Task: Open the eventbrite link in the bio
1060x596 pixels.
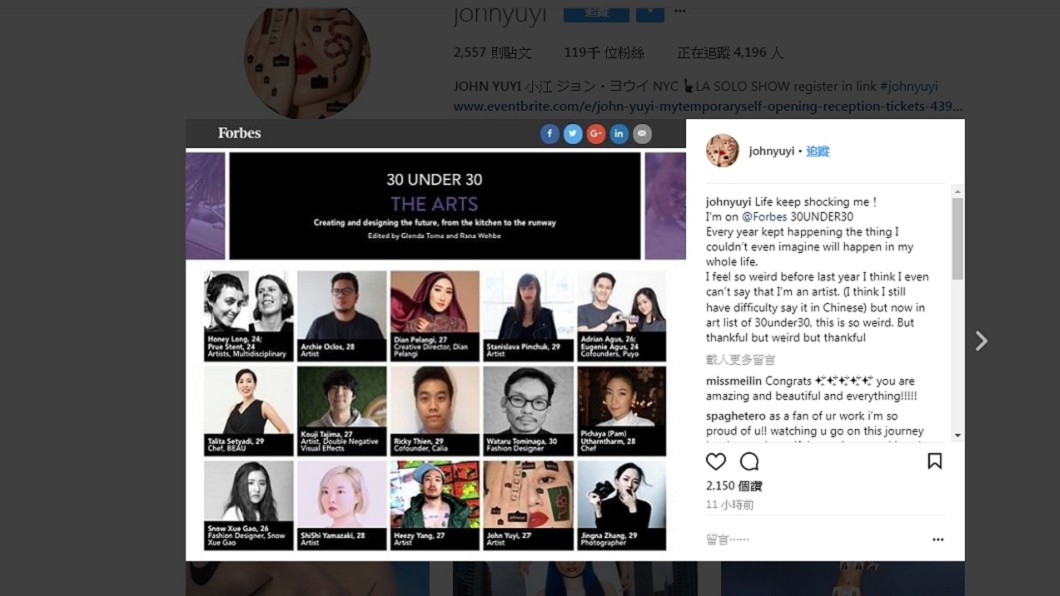Action: [x=708, y=106]
